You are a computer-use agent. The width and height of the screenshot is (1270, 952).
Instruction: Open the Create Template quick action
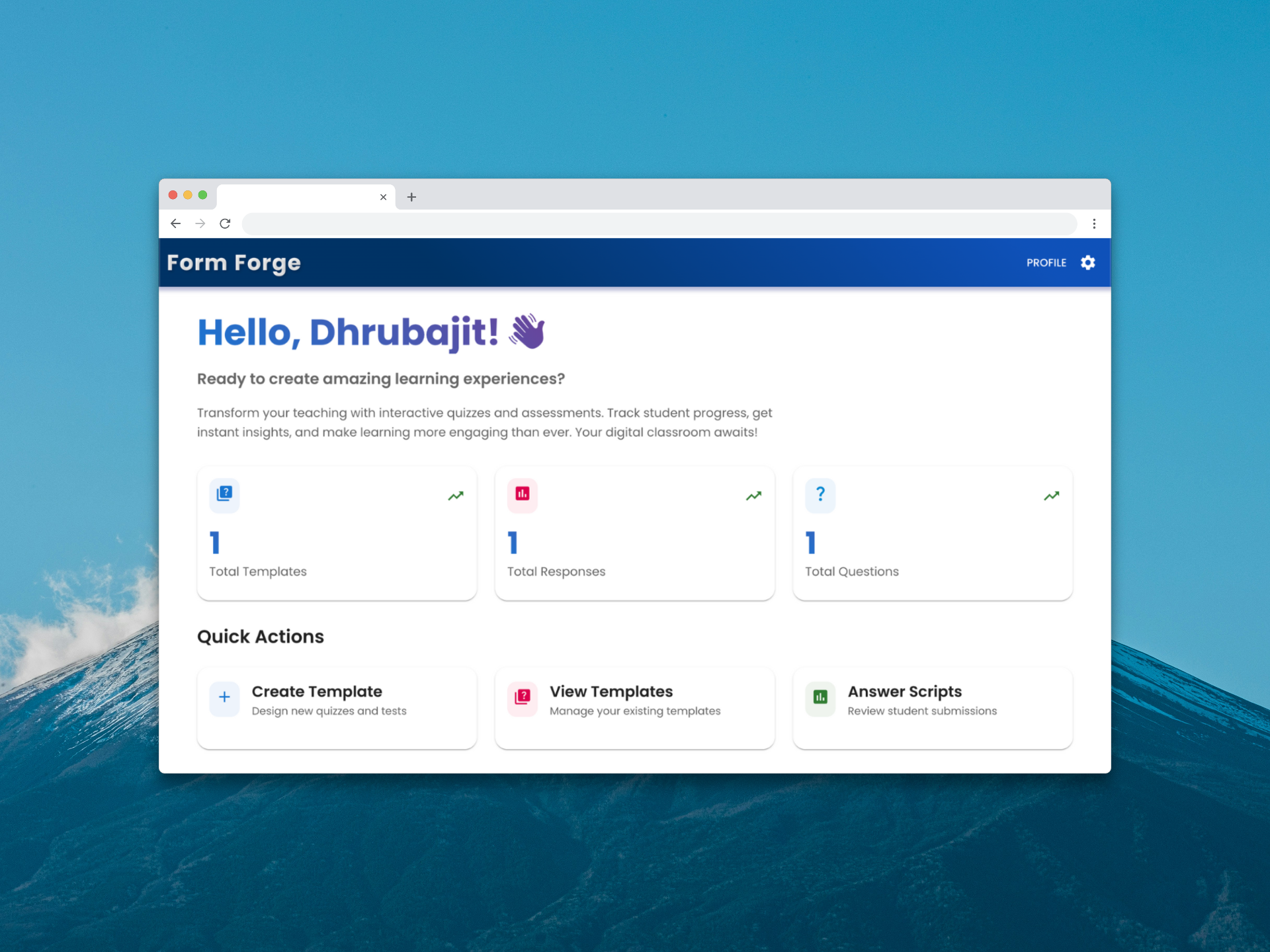(337, 707)
